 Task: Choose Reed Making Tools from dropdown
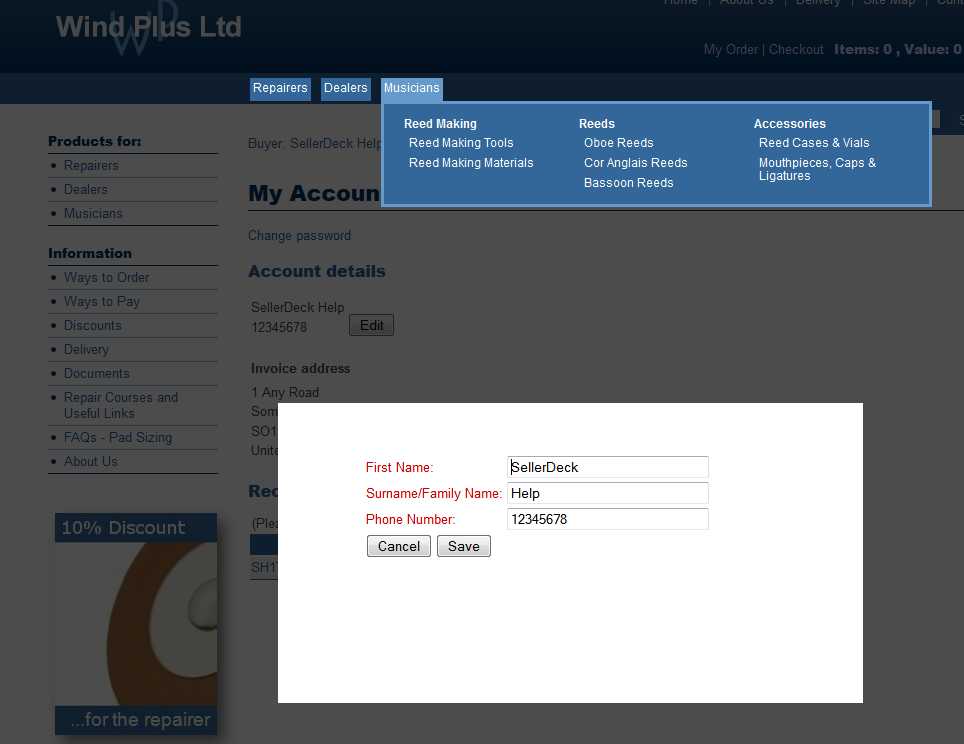tap(461, 143)
